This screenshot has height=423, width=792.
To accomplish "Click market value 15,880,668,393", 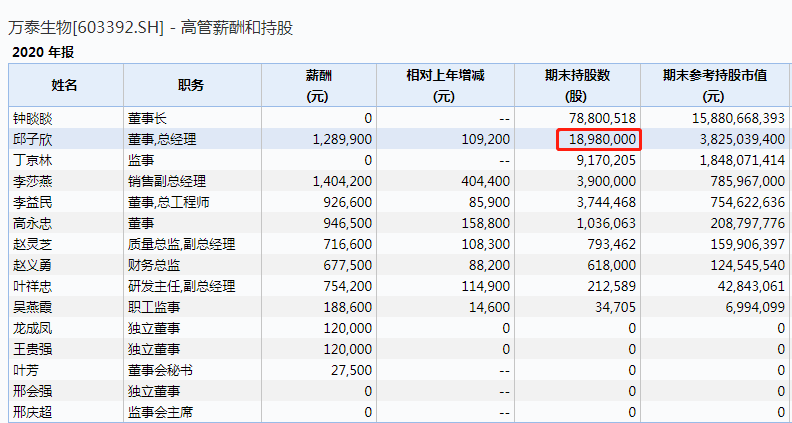I will click(x=738, y=119).
